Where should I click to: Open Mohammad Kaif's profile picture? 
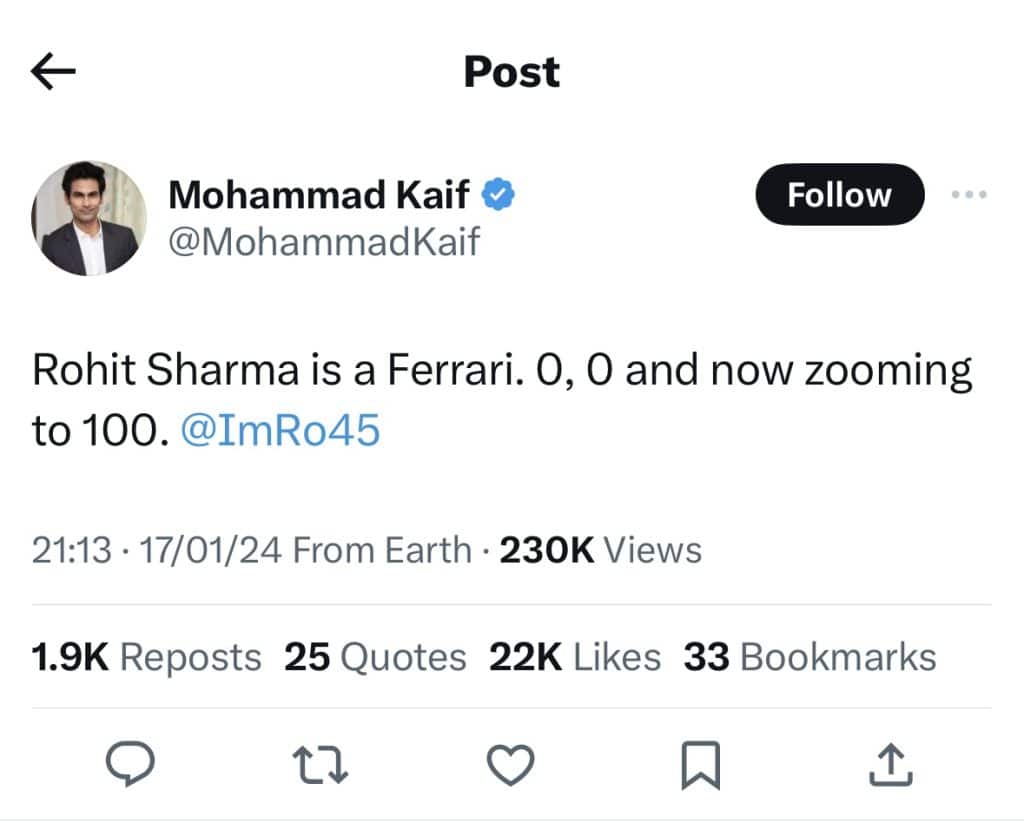89,218
